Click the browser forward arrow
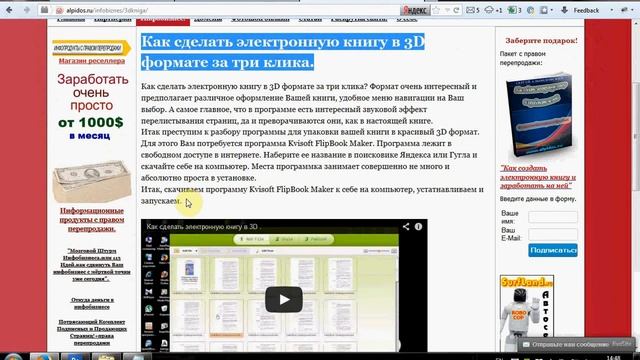The image size is (640, 360). [x=27, y=10]
